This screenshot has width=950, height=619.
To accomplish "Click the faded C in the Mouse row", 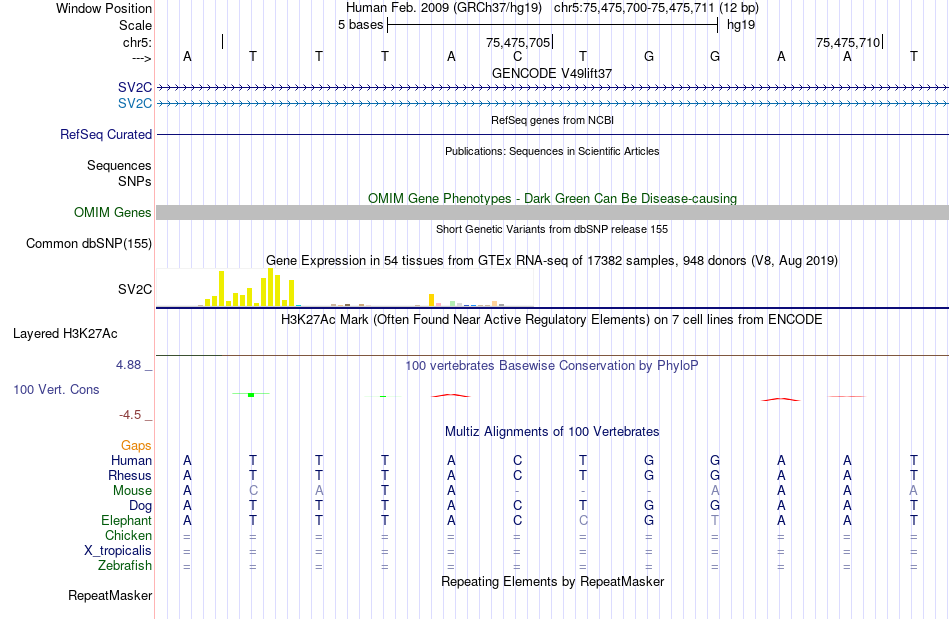I will 253,490.
